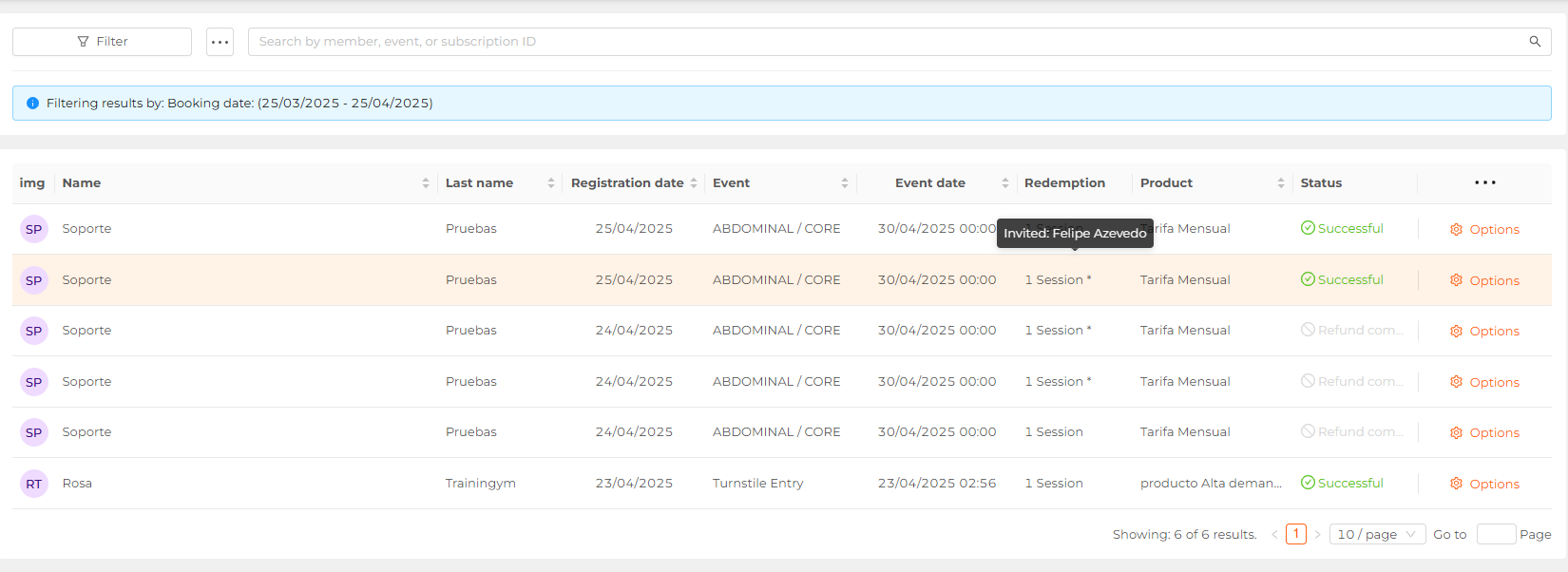Open Options in the highlighted Soporte row
The height and width of the screenshot is (572, 1568).
click(1484, 280)
